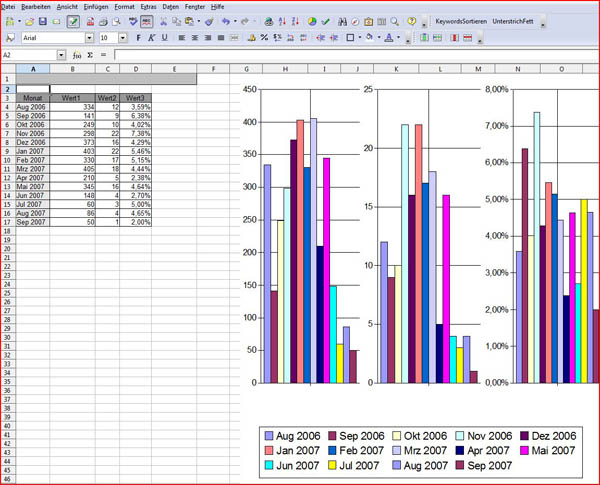
Task: Select the cell containing Aug 2006
Action: click(x=32, y=106)
